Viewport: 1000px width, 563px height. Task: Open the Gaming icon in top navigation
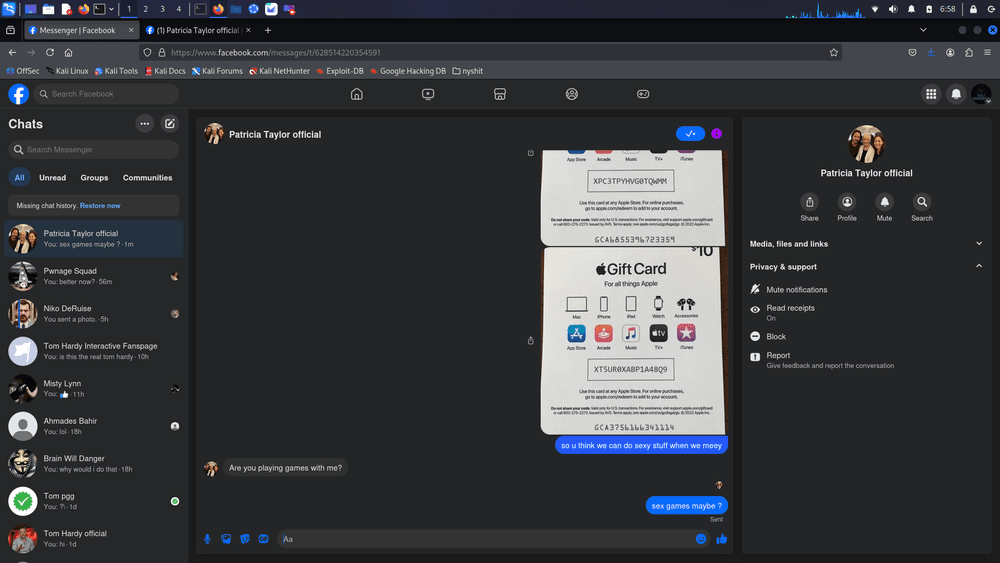tap(643, 94)
